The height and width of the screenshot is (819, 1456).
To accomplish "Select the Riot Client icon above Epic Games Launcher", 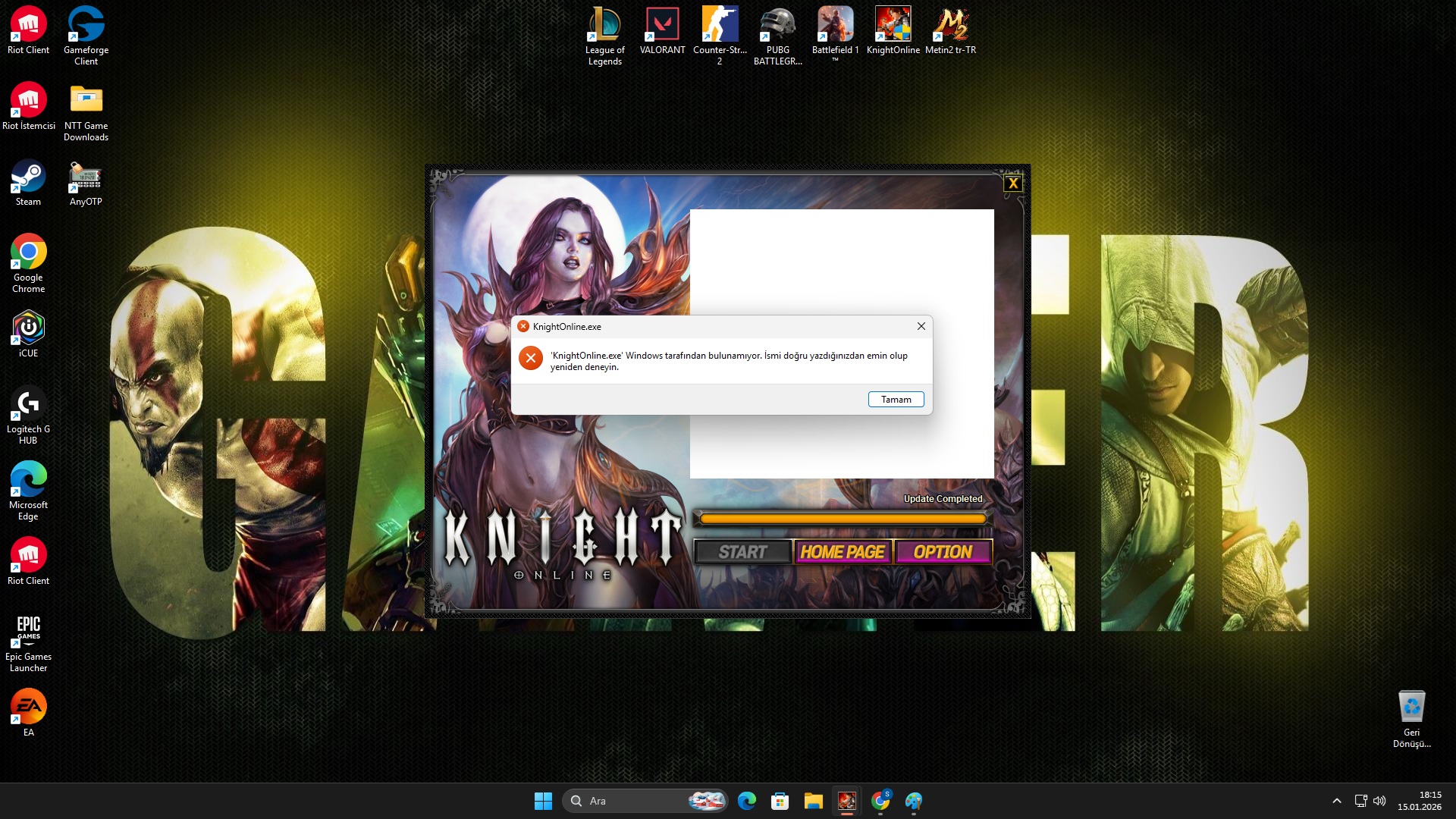I will point(28,562).
